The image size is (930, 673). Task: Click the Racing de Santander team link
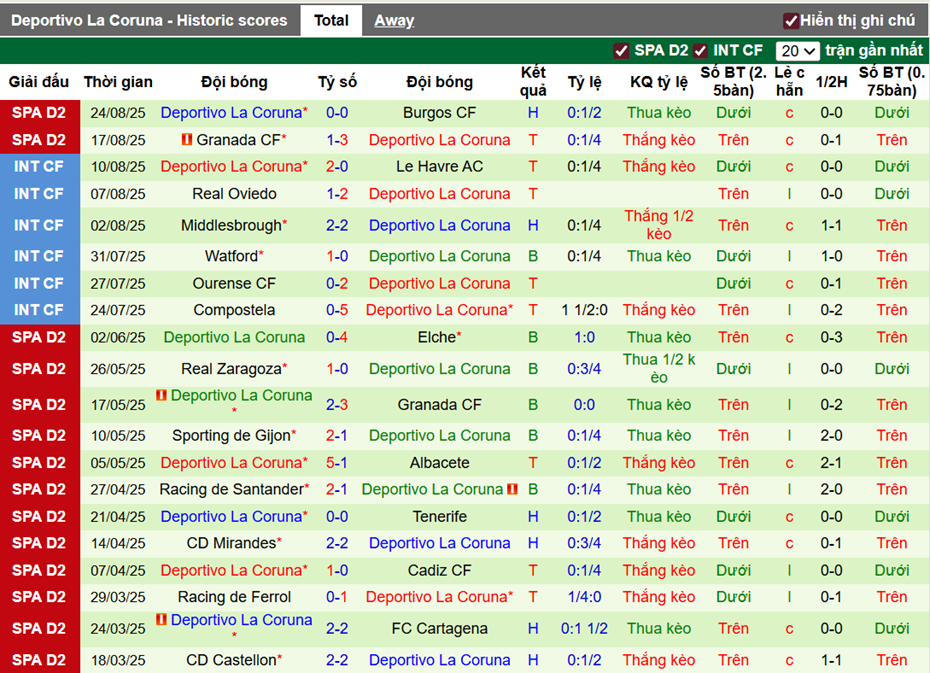point(231,489)
